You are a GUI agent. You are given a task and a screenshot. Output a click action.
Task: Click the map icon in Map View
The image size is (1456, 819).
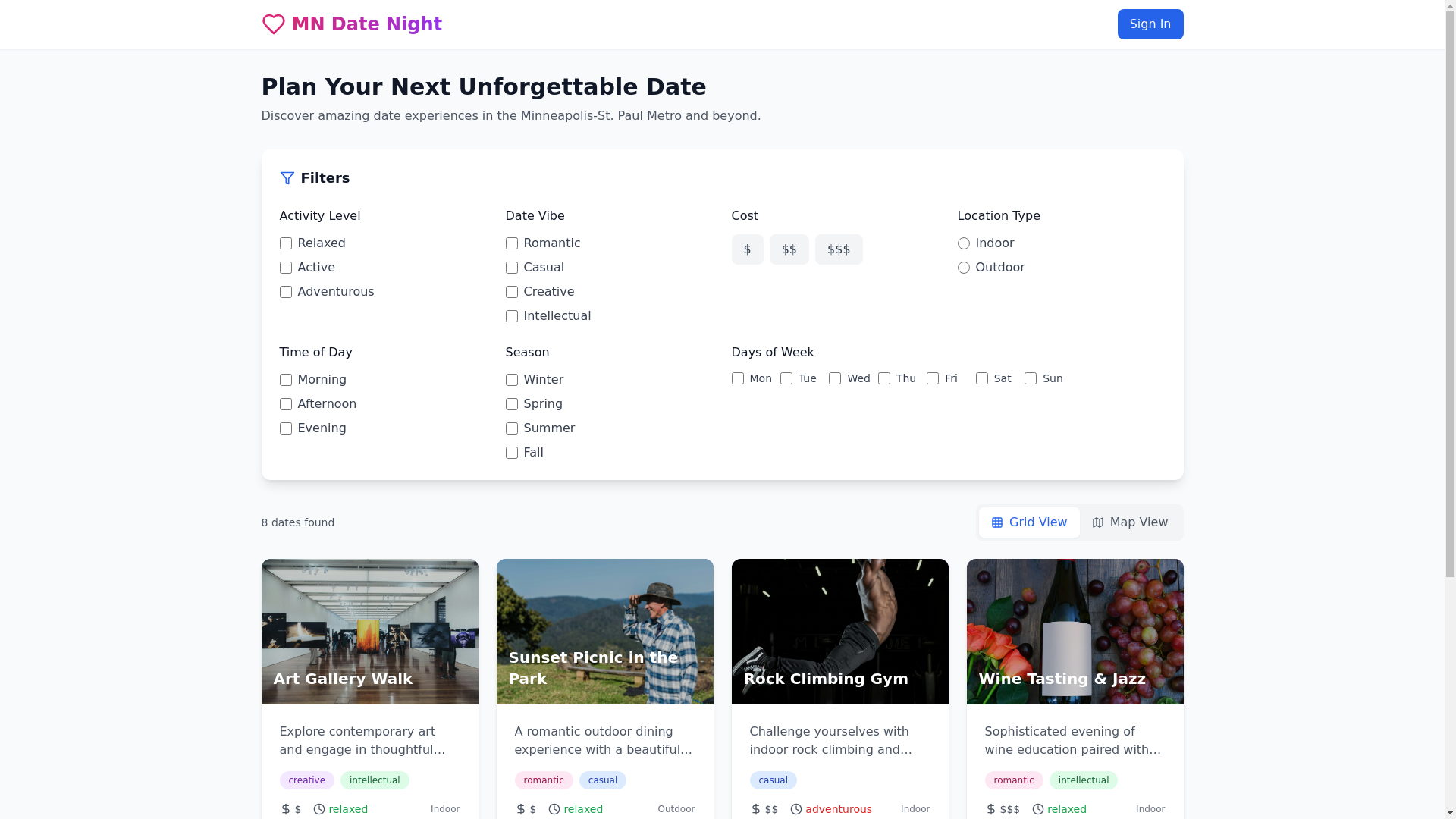[x=1098, y=522]
